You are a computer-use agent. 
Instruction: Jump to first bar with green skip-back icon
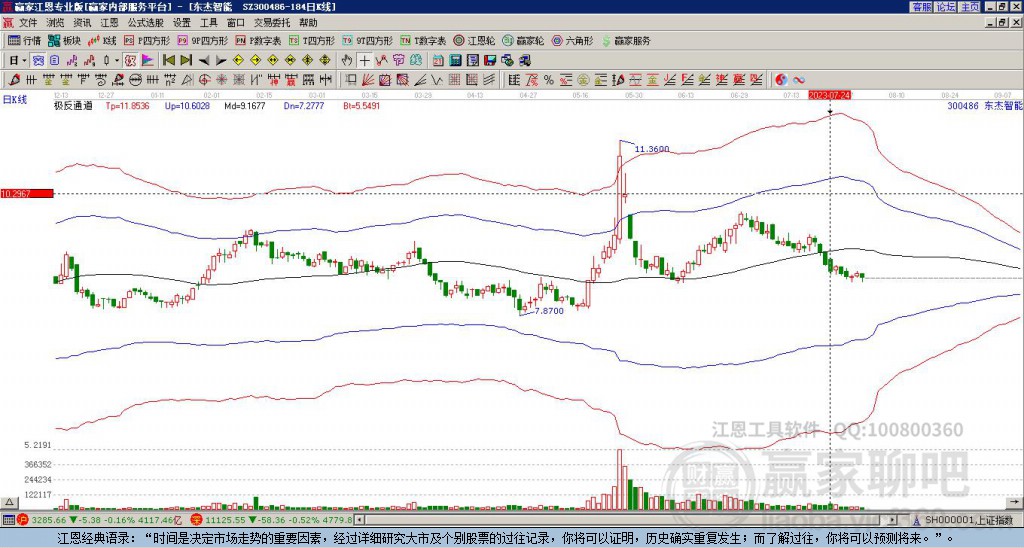coord(168,61)
